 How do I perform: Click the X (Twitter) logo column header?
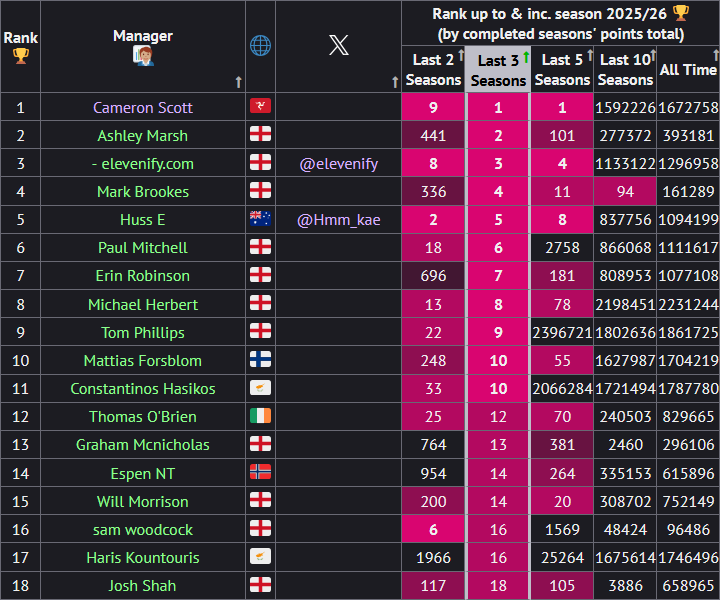[x=338, y=45]
